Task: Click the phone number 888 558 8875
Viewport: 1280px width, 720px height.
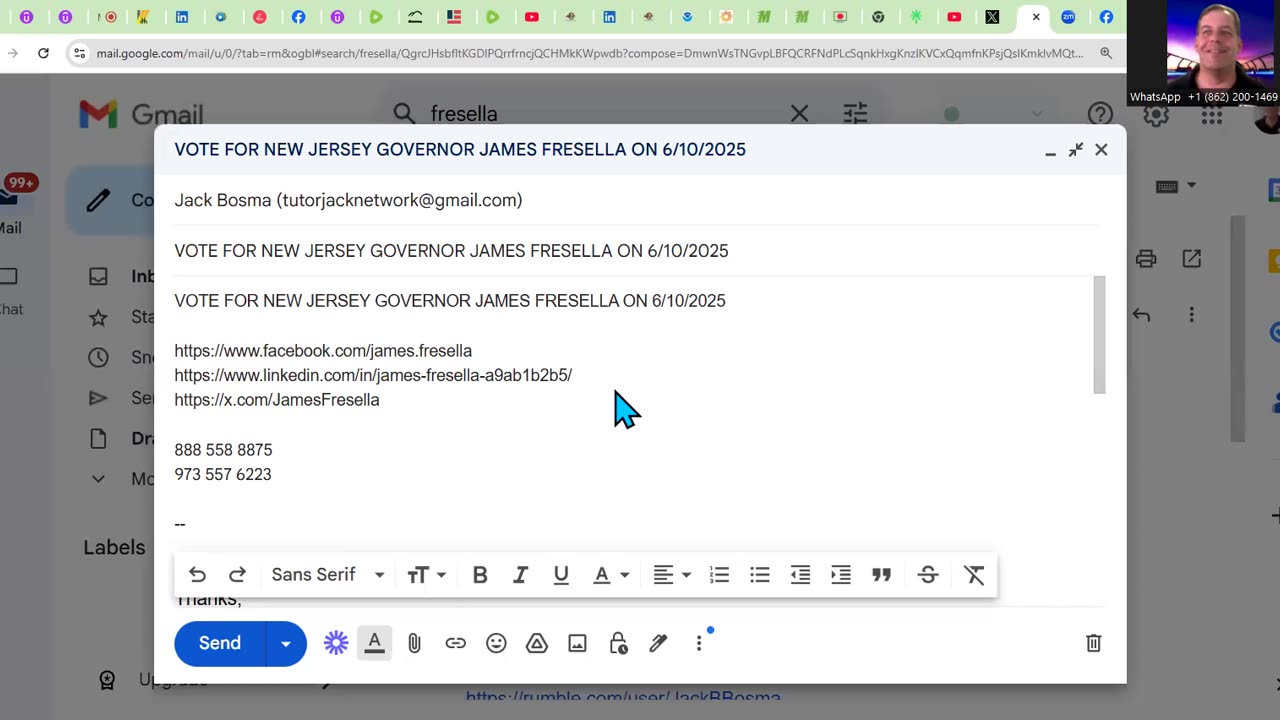Action: [223, 450]
